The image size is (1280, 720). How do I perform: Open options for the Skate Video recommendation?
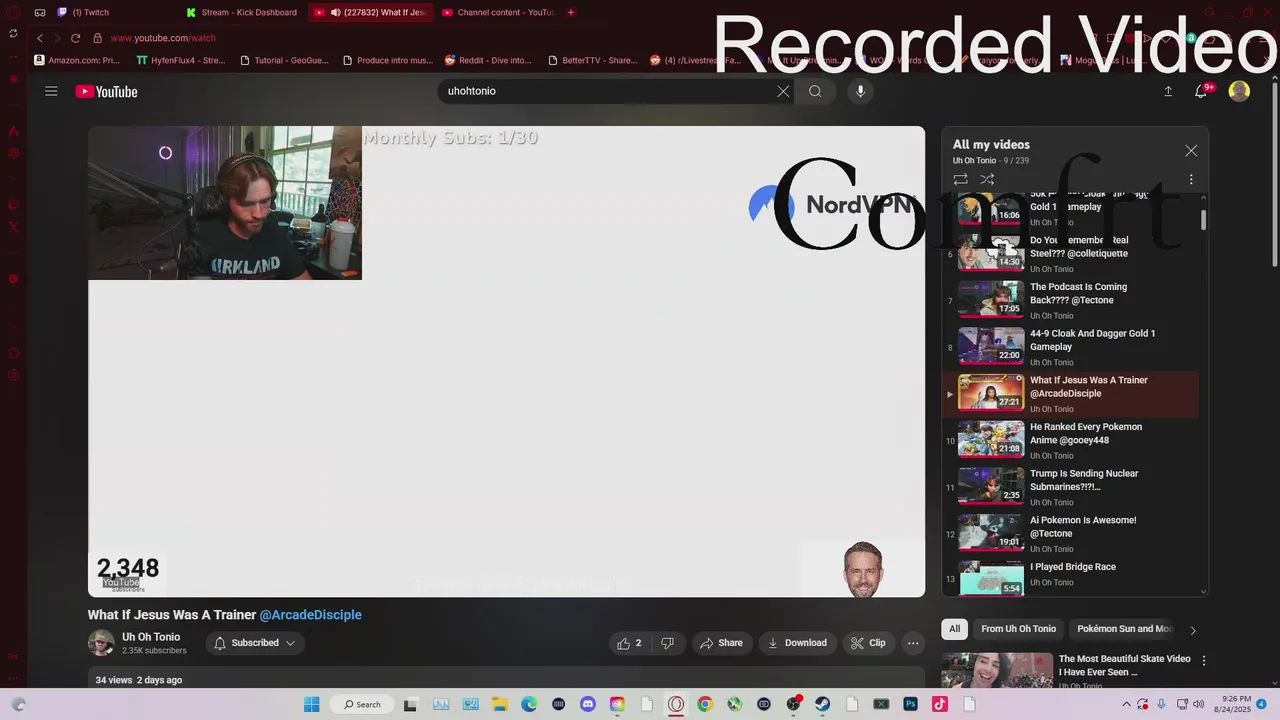tap(1204, 661)
